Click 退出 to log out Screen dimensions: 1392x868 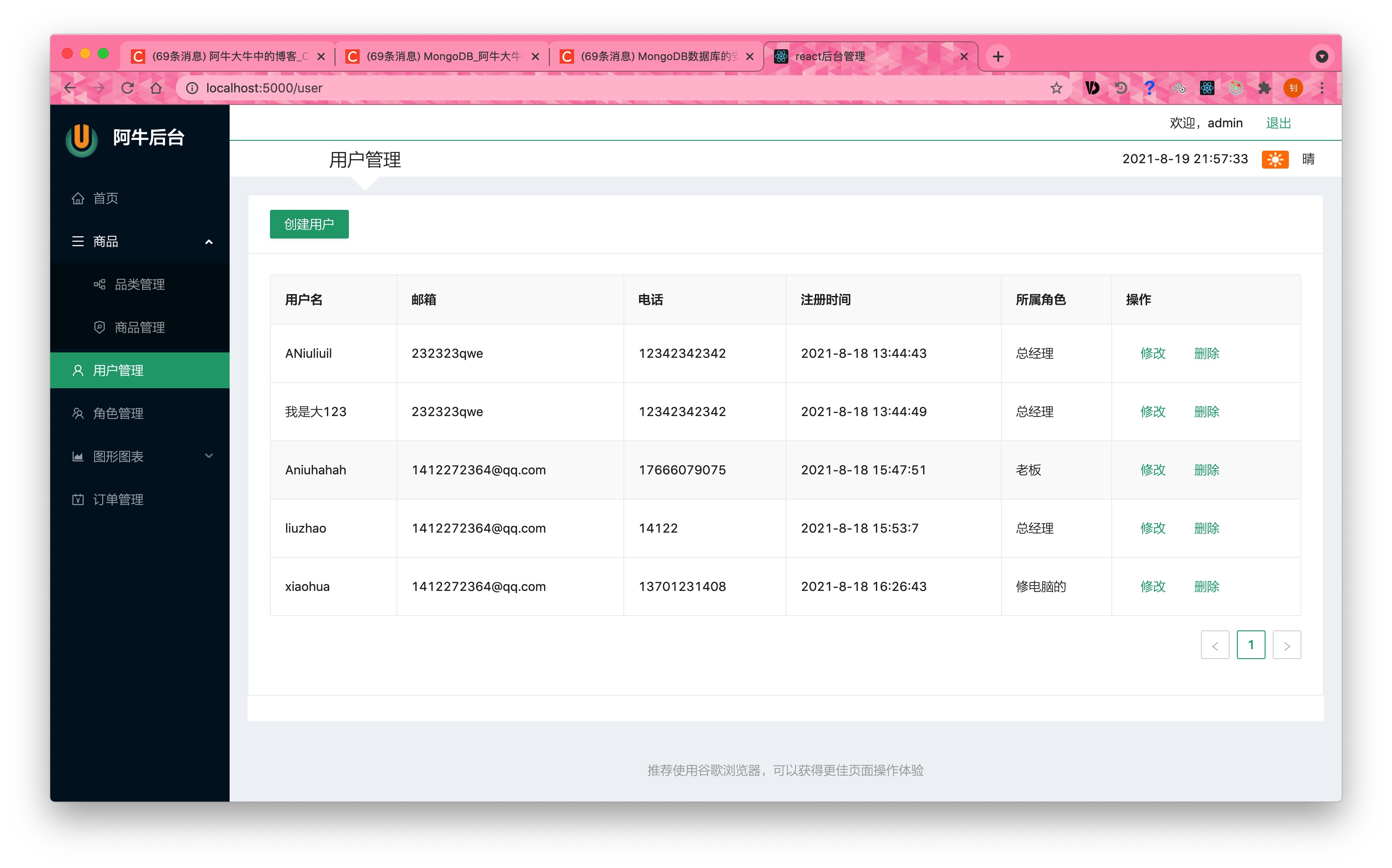1279,123
